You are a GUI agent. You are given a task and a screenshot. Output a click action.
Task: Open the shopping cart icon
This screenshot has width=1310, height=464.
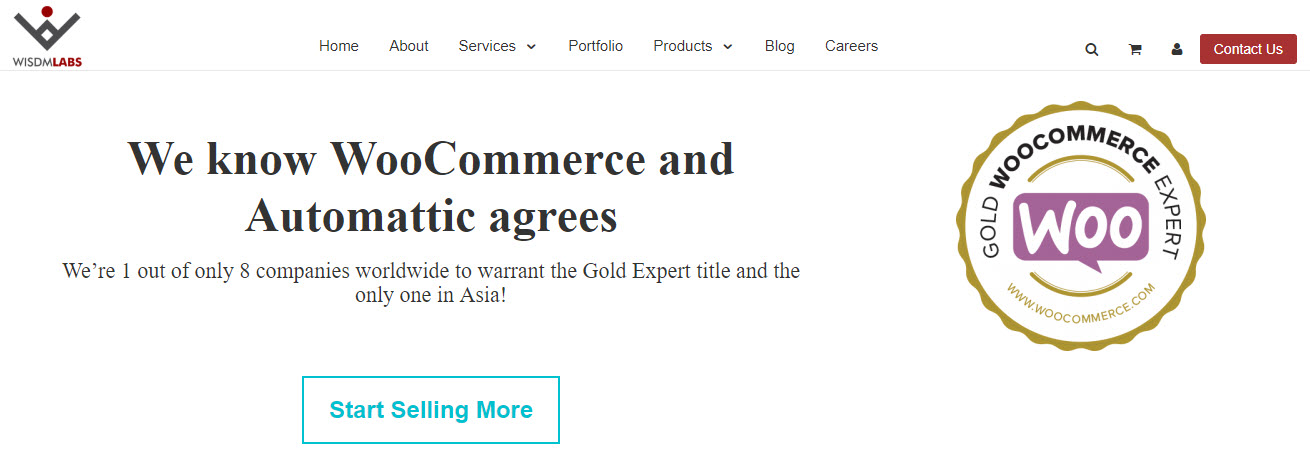tap(1135, 49)
